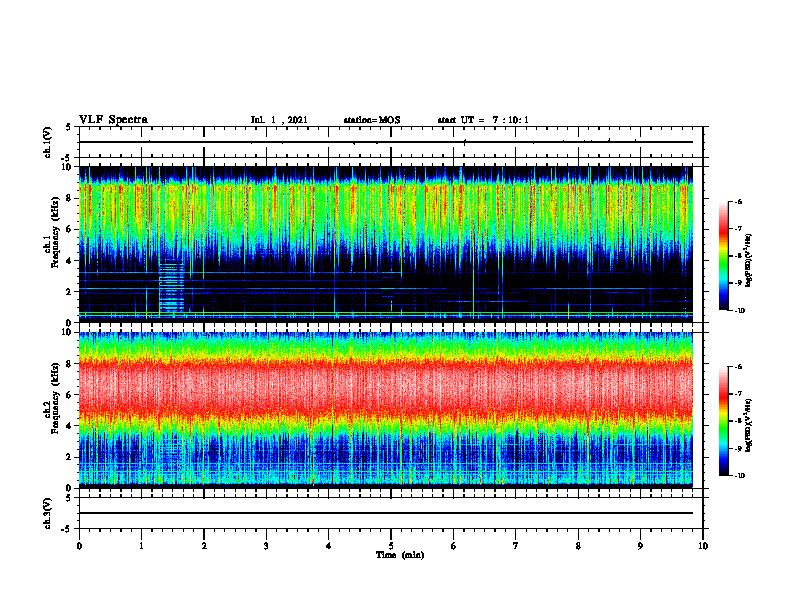Click the date text "Jul 1, 2021"
The height and width of the screenshot is (612, 792).
click(x=279, y=120)
